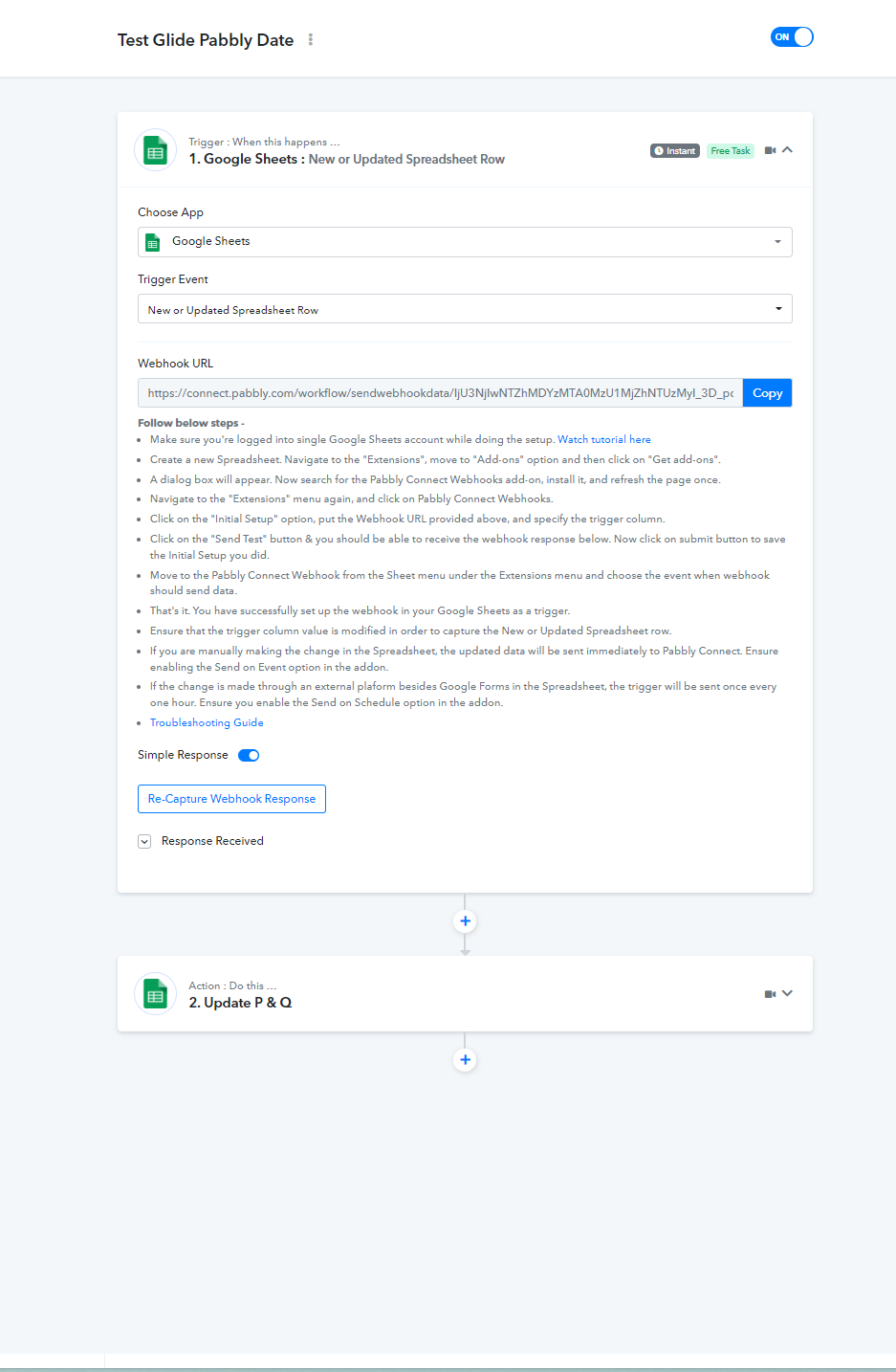The height and width of the screenshot is (1372, 896).
Task: Click the Google Sheets trigger step icon
Action: (x=155, y=150)
